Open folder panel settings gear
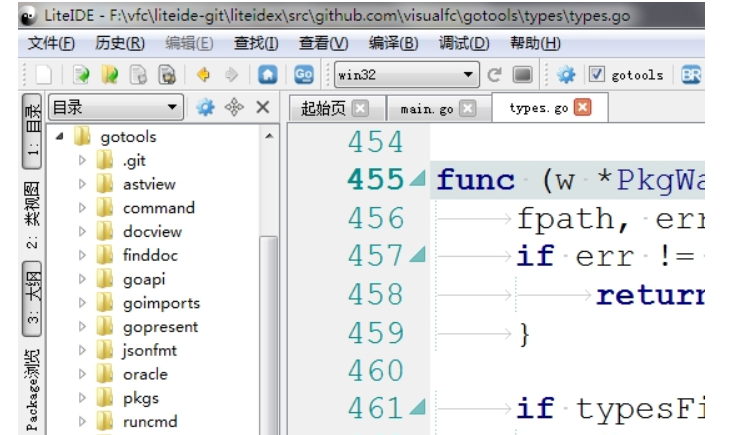 [205, 108]
